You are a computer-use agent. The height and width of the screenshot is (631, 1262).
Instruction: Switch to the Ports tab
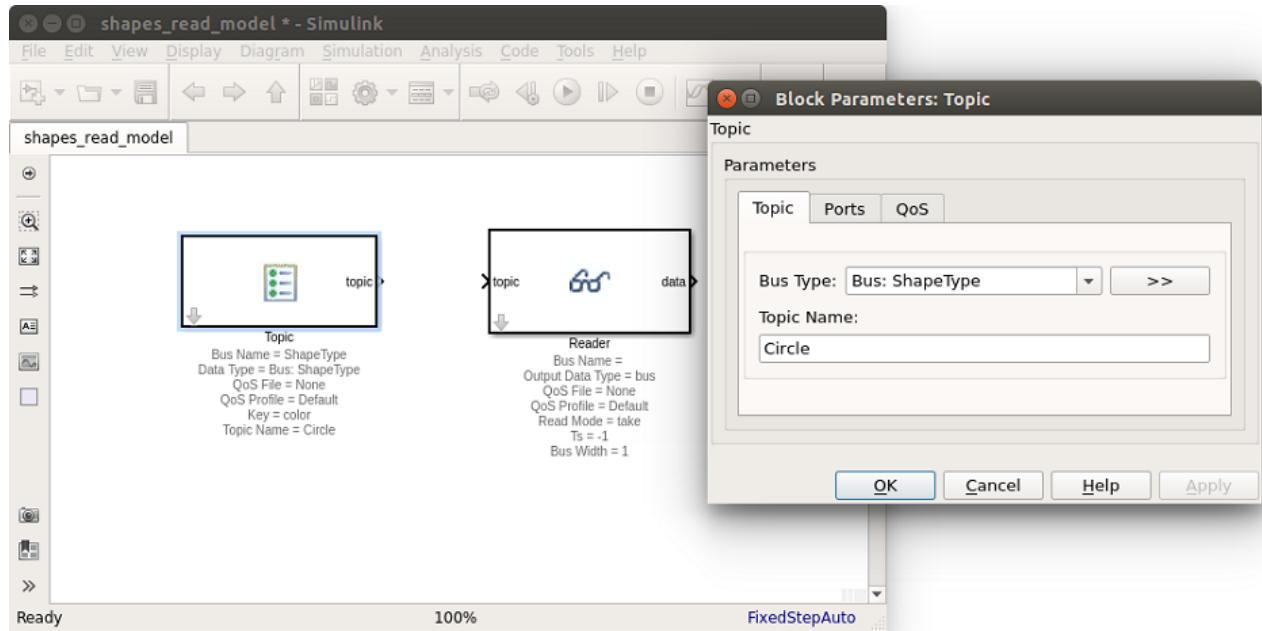845,209
